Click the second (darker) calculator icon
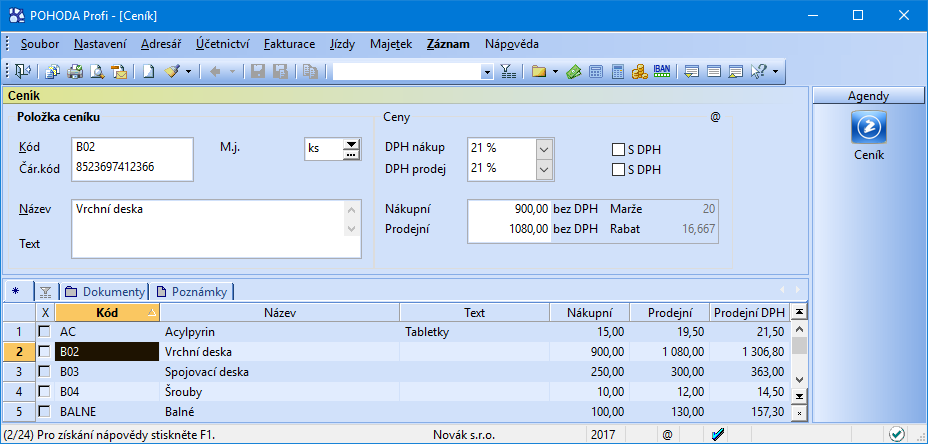This screenshot has height=444, width=928. coord(617,72)
